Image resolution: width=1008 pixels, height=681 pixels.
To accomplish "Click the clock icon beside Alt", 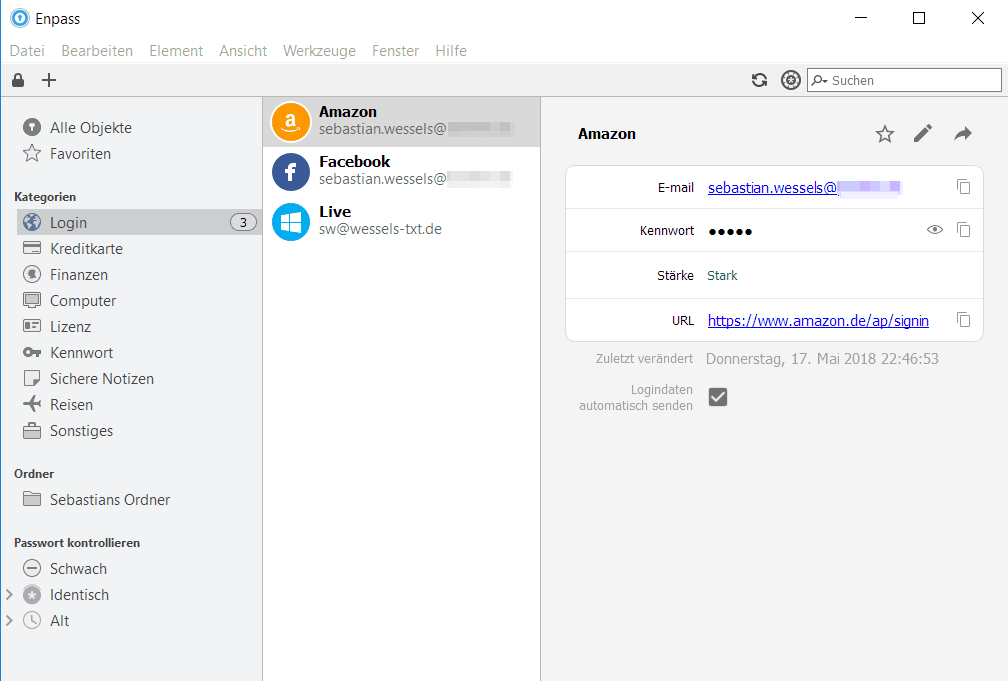I will click(x=32, y=621).
